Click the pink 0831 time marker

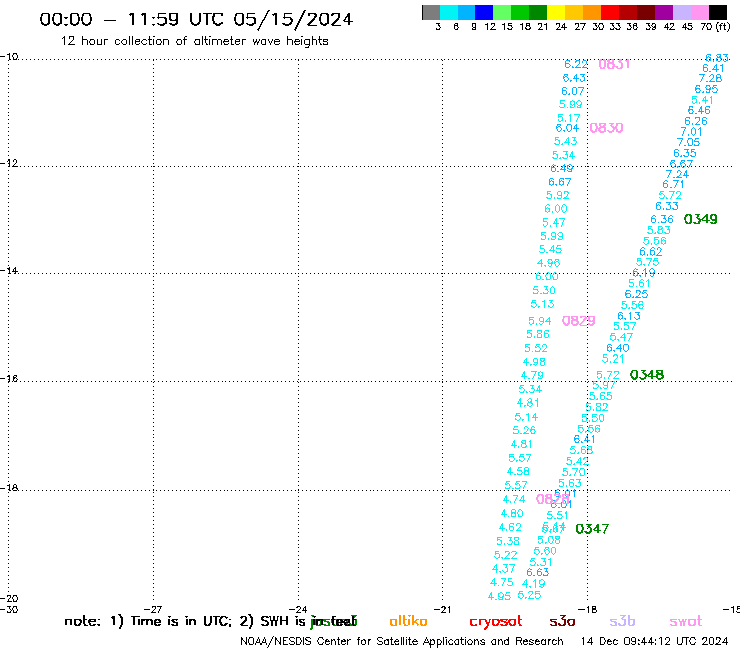(614, 64)
